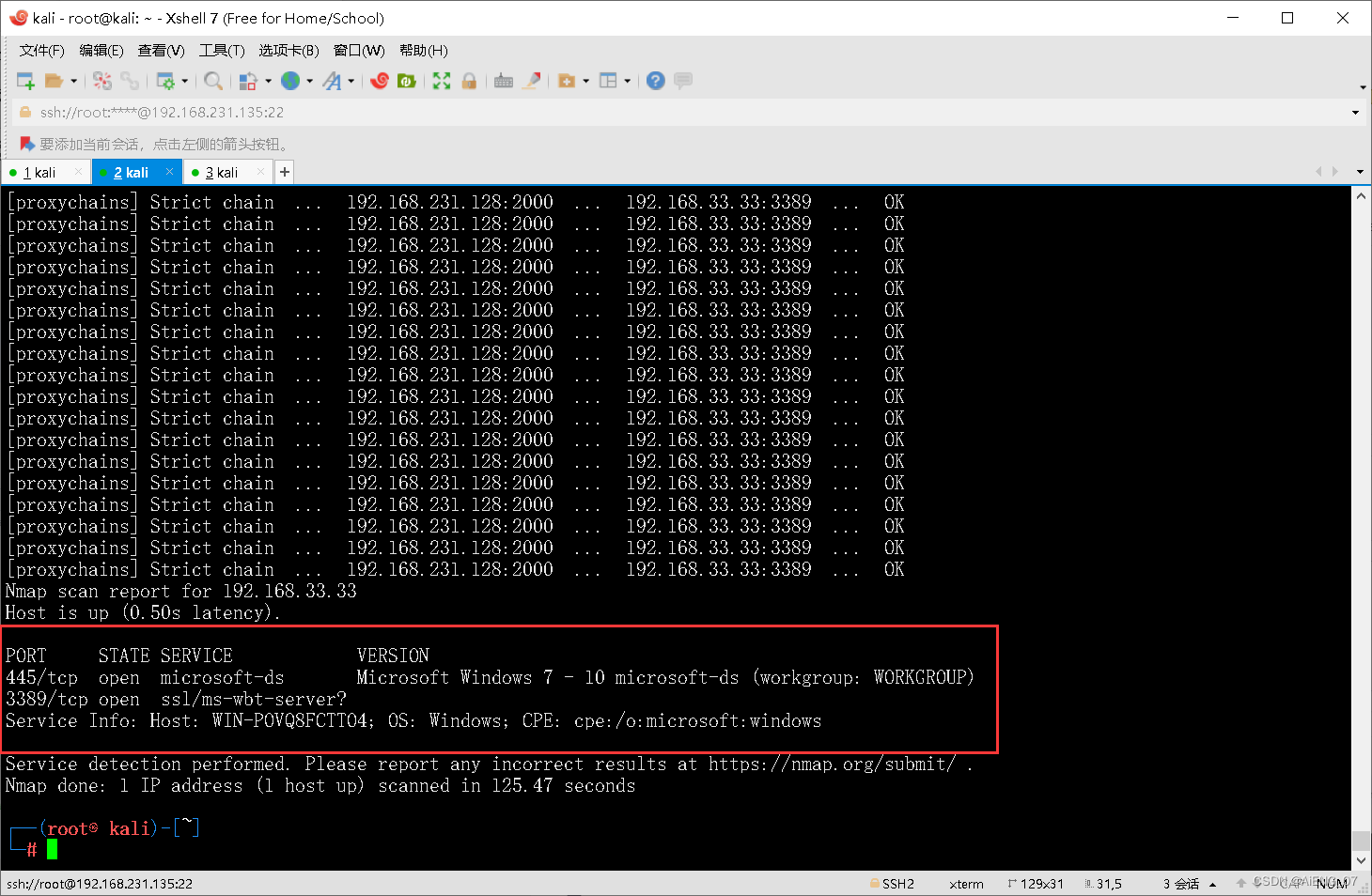This screenshot has height=896, width=1372.
Task: Click the keyboard mapping icon
Action: coord(504,81)
